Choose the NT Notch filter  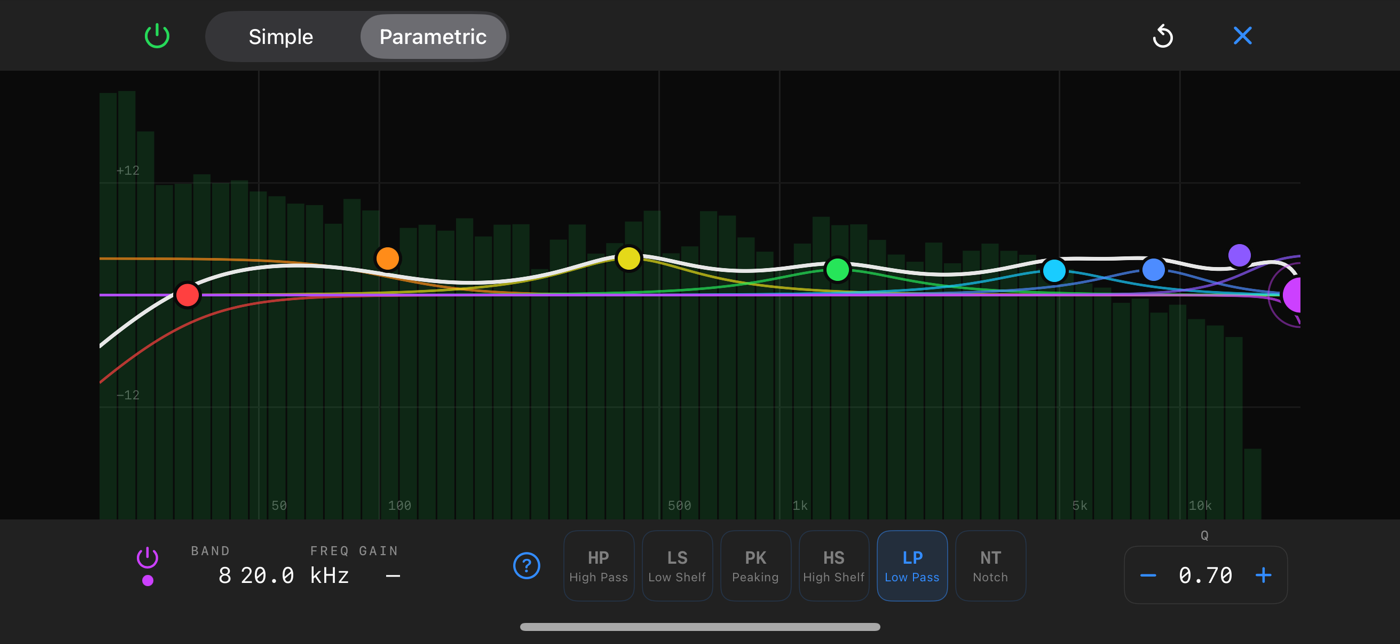tap(990, 566)
